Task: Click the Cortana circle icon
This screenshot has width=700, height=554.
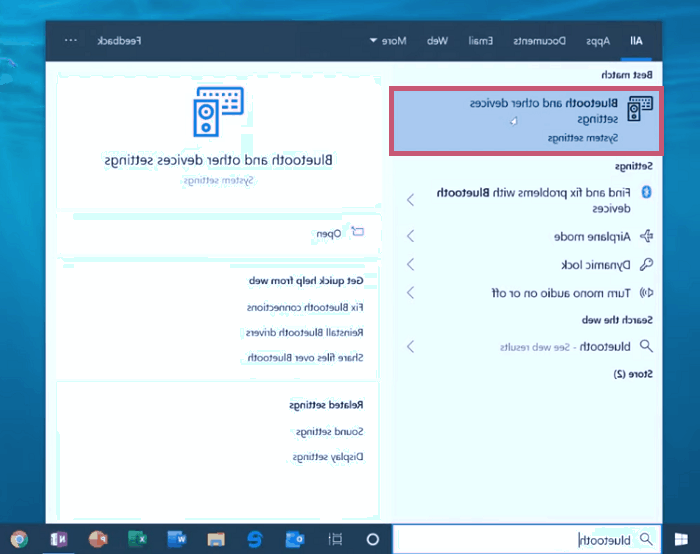Action: [373, 539]
